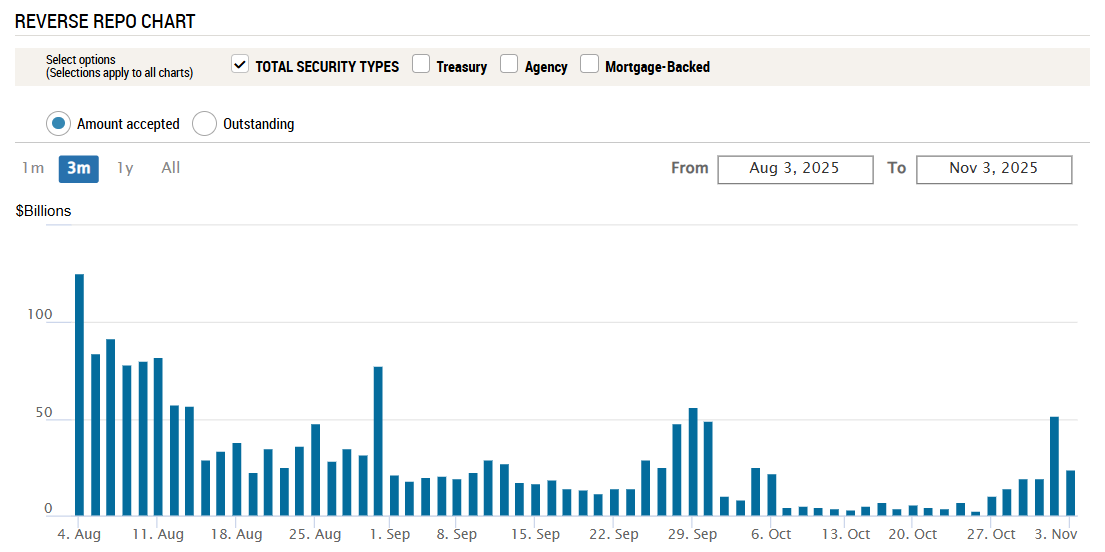Select the Amount accepted radio button

point(59,124)
